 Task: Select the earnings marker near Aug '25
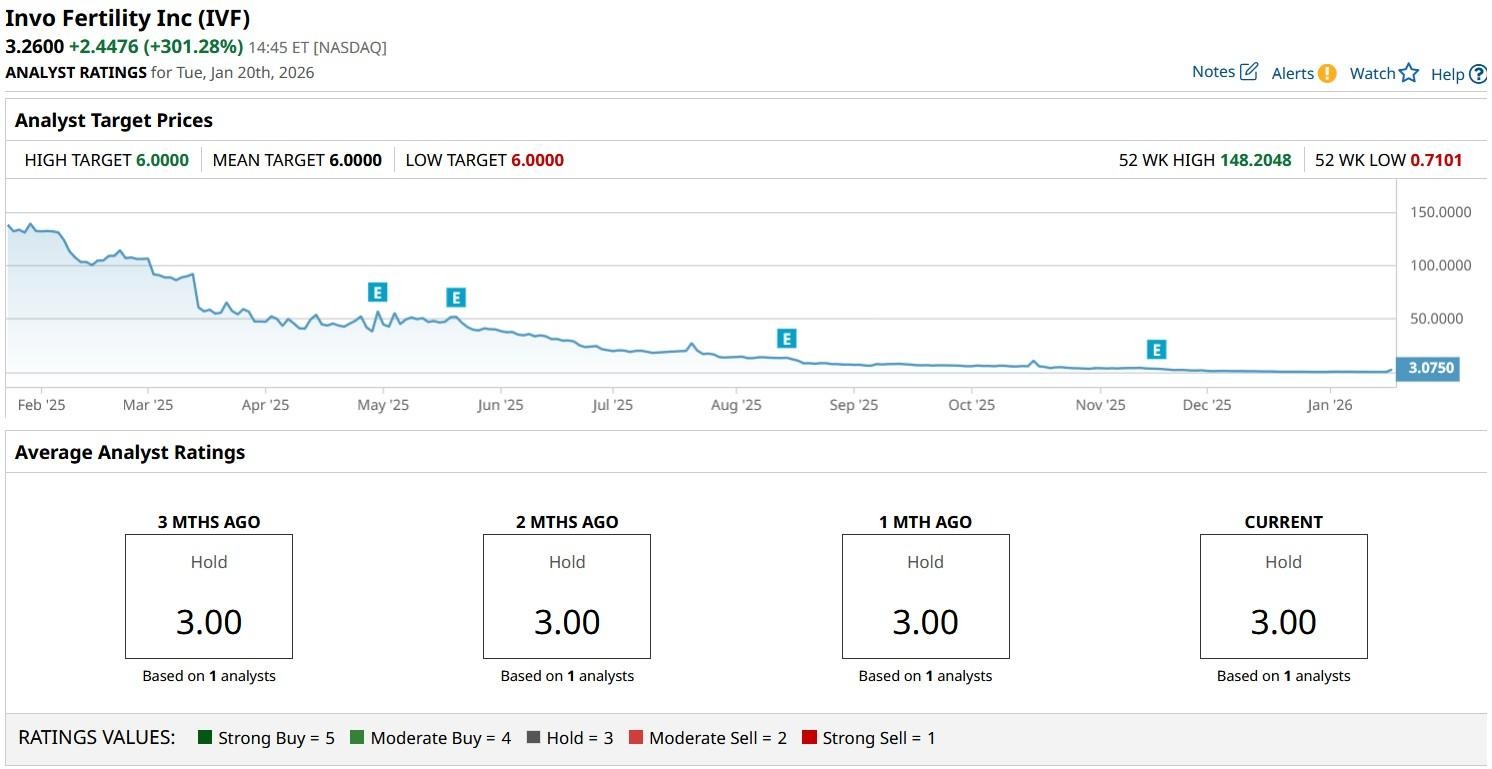(787, 338)
